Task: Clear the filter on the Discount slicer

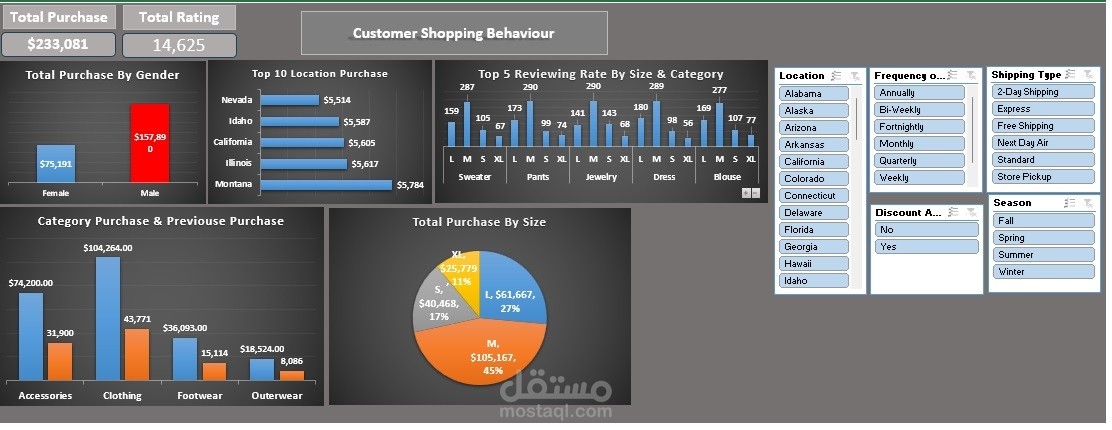Action: coord(972,212)
